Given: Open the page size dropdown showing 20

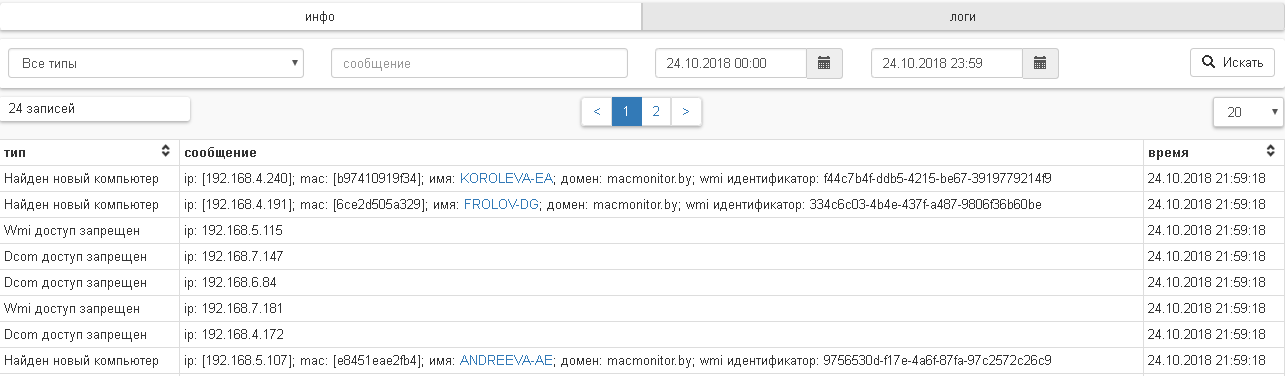Looking at the screenshot, I should [x=1248, y=113].
